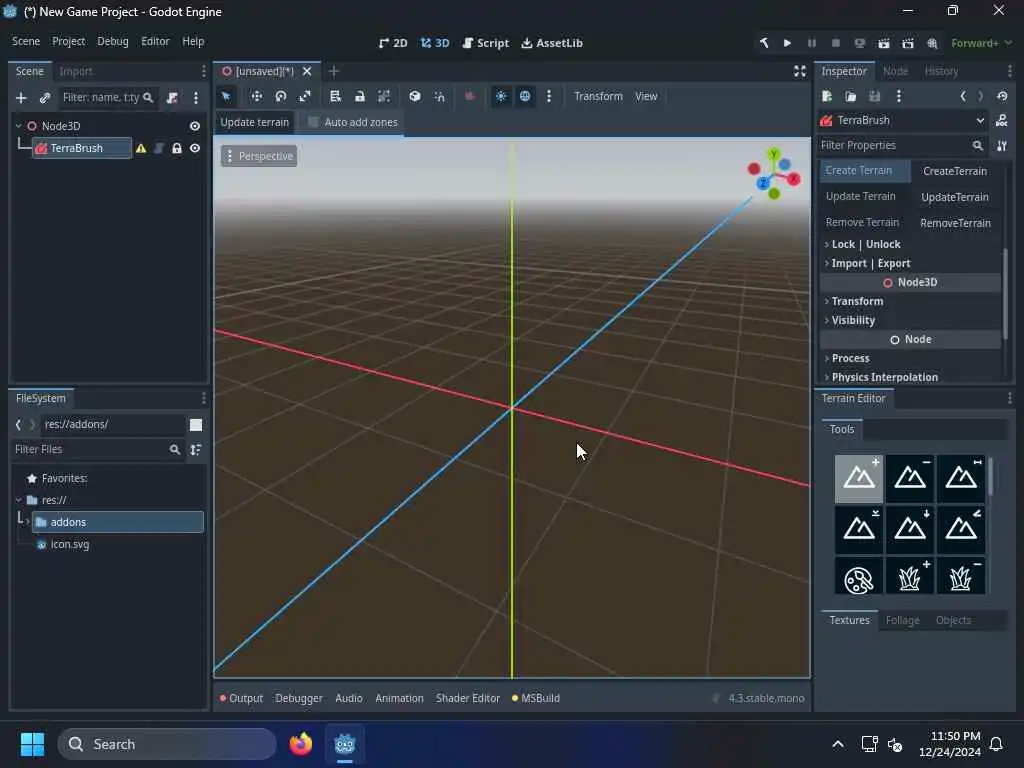
Task: Open the Windows Start menu
Action: pos(32,744)
